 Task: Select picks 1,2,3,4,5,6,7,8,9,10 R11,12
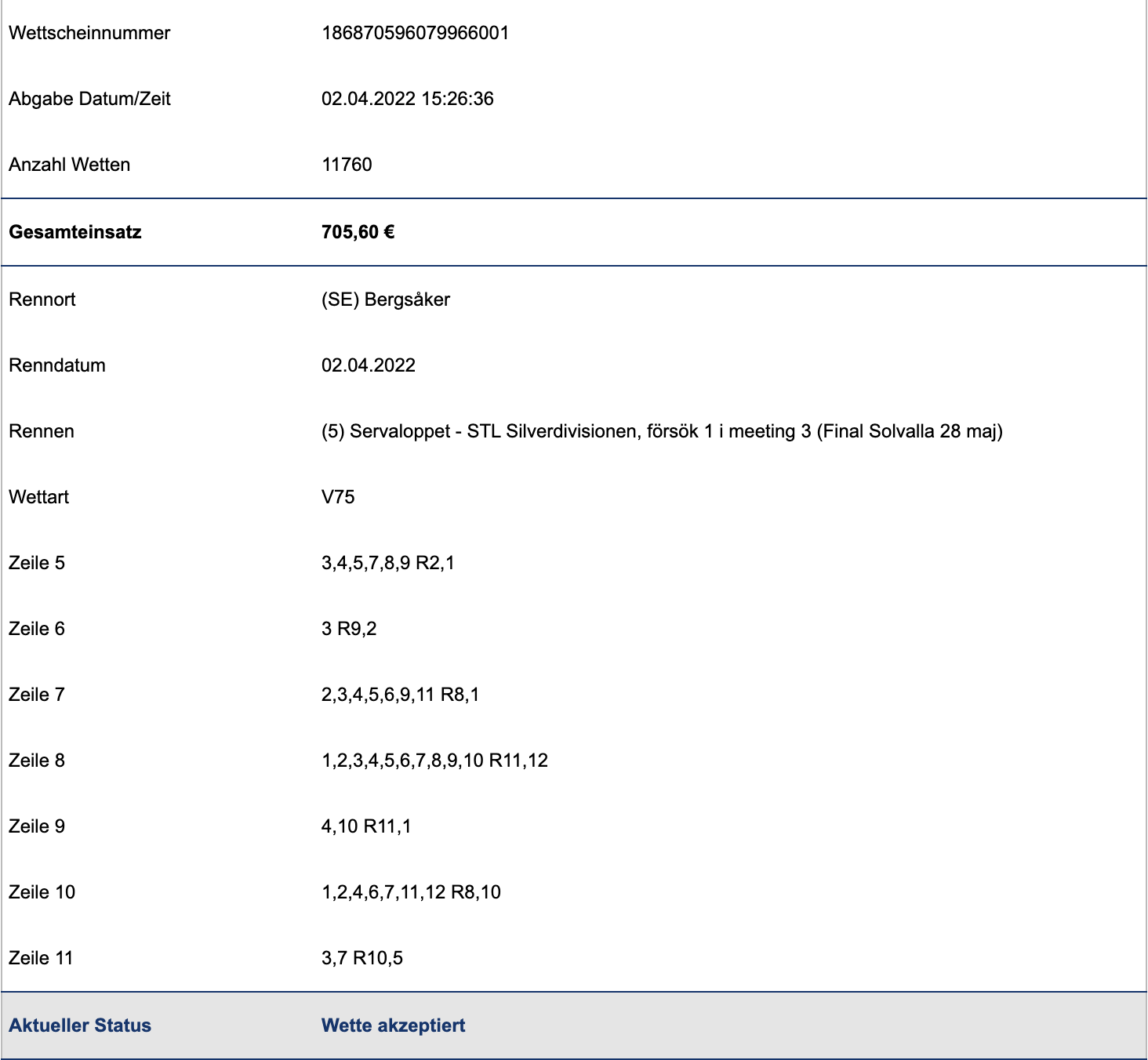[x=435, y=761]
